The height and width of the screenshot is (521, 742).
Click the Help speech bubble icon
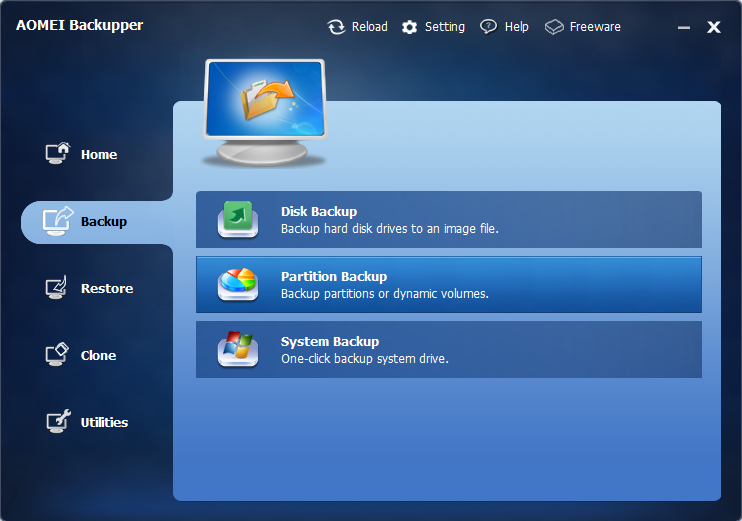pos(488,26)
